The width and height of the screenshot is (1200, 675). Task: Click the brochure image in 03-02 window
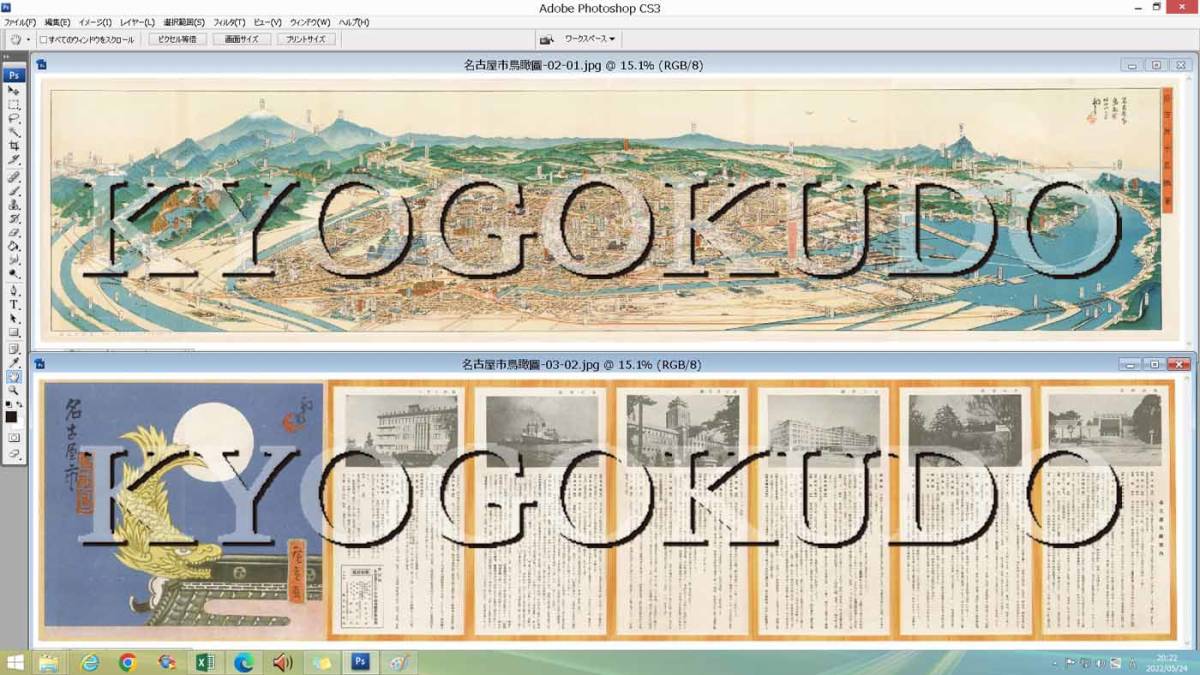point(608,510)
